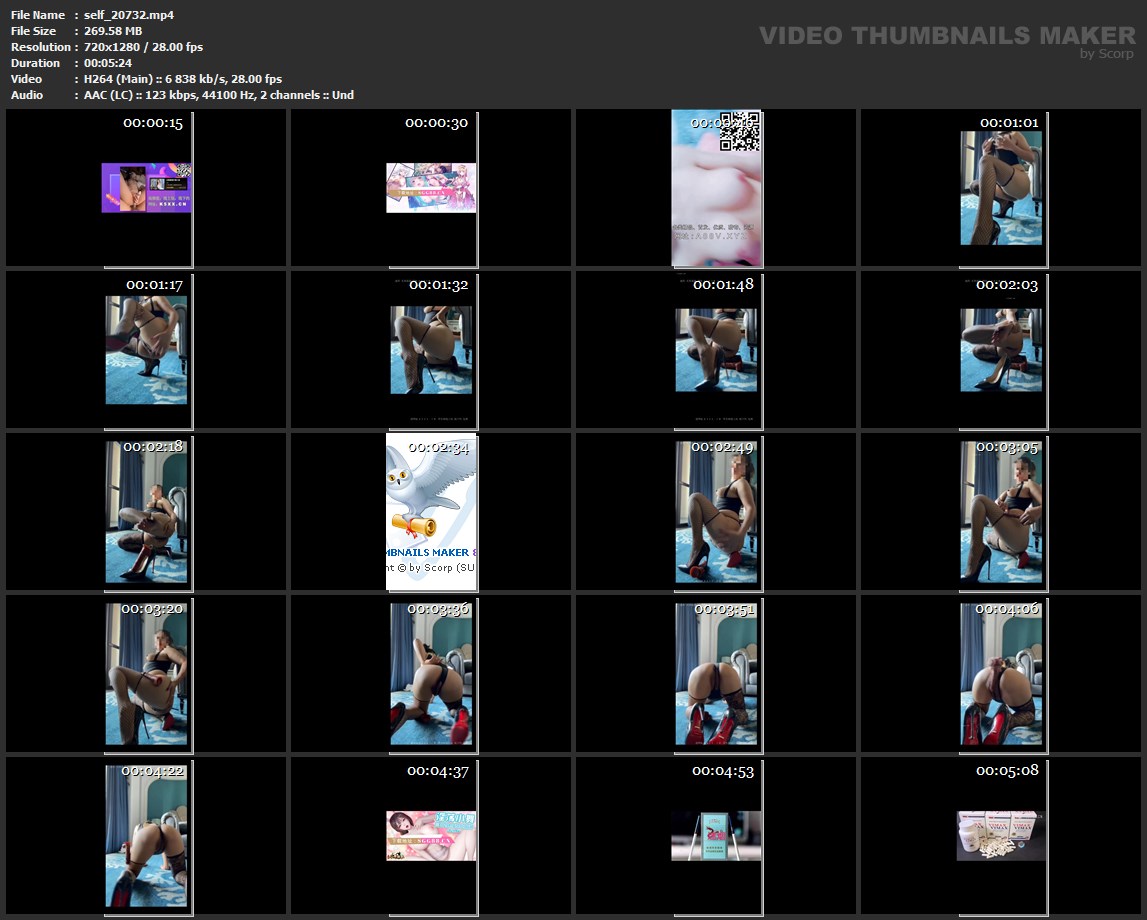
Task: Click the thumbnail timestamped 00:00:15
Action: pyautogui.click(x=146, y=188)
